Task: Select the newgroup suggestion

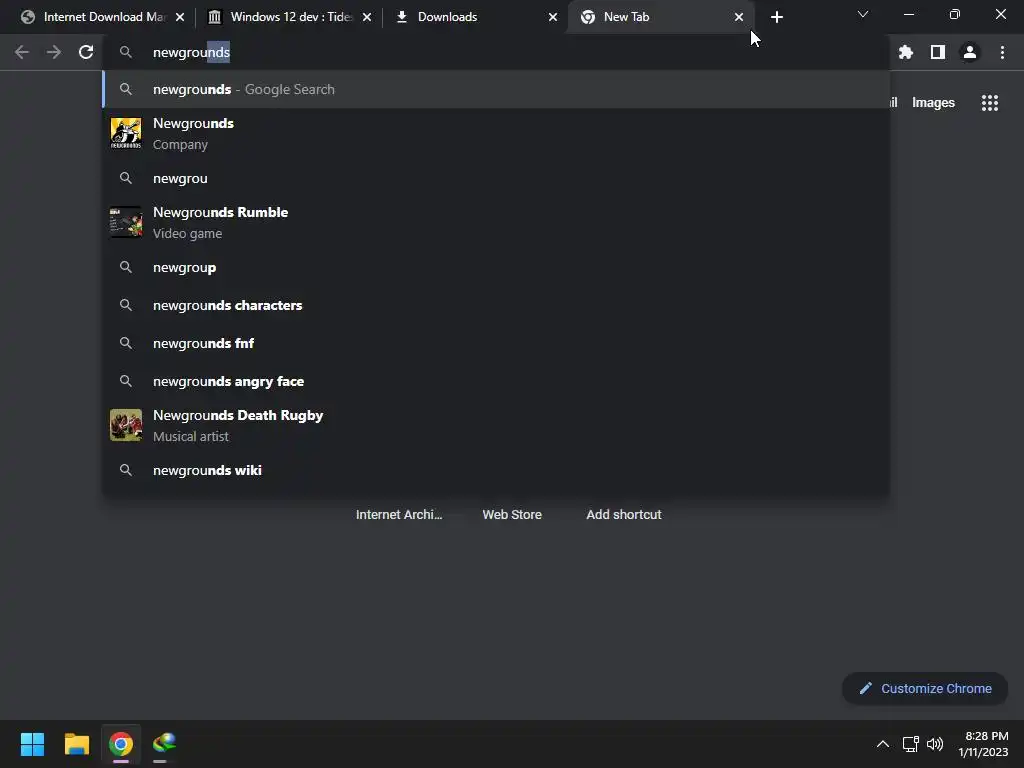Action: click(x=496, y=267)
